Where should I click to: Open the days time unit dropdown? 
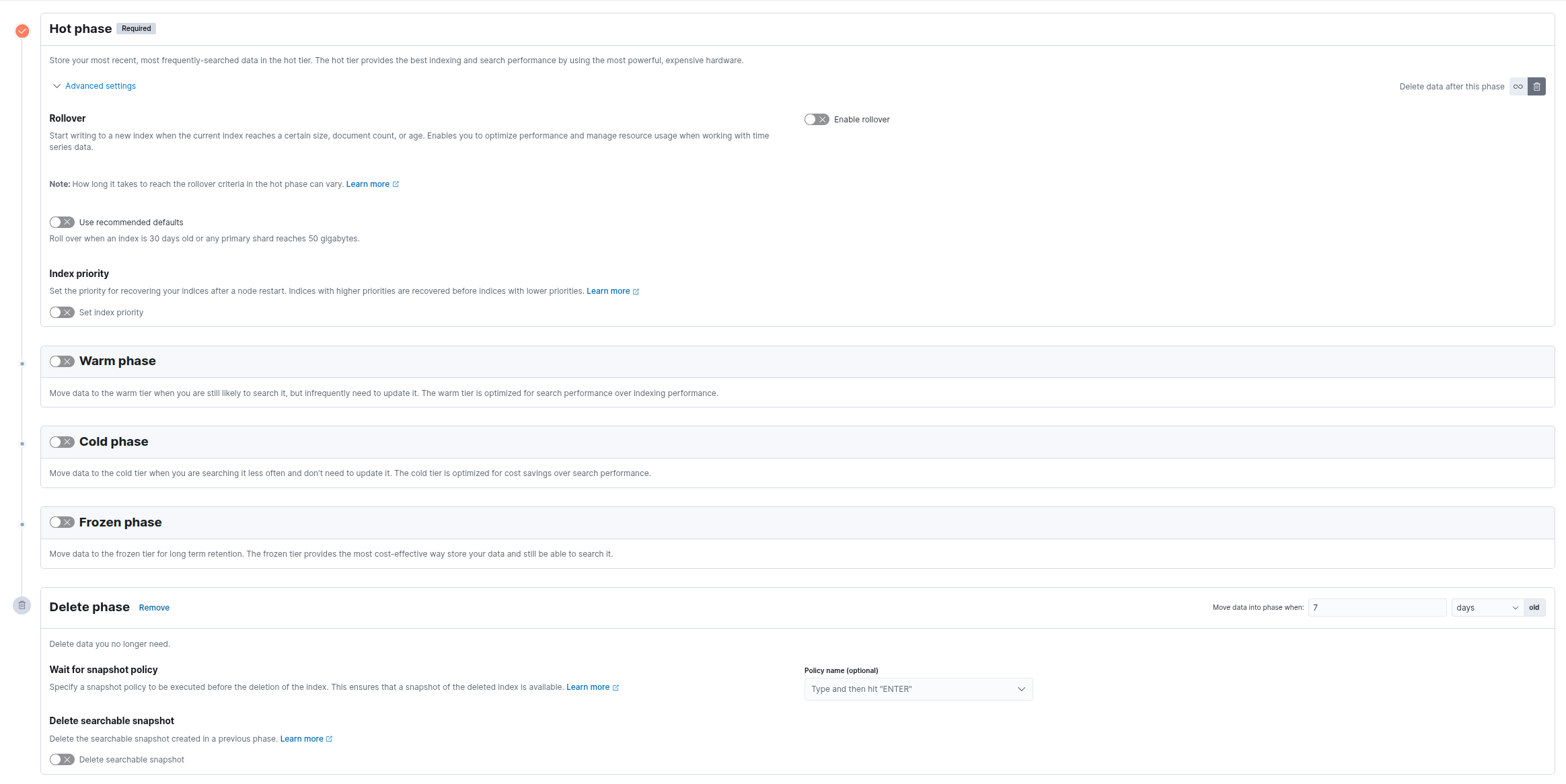coord(1487,608)
